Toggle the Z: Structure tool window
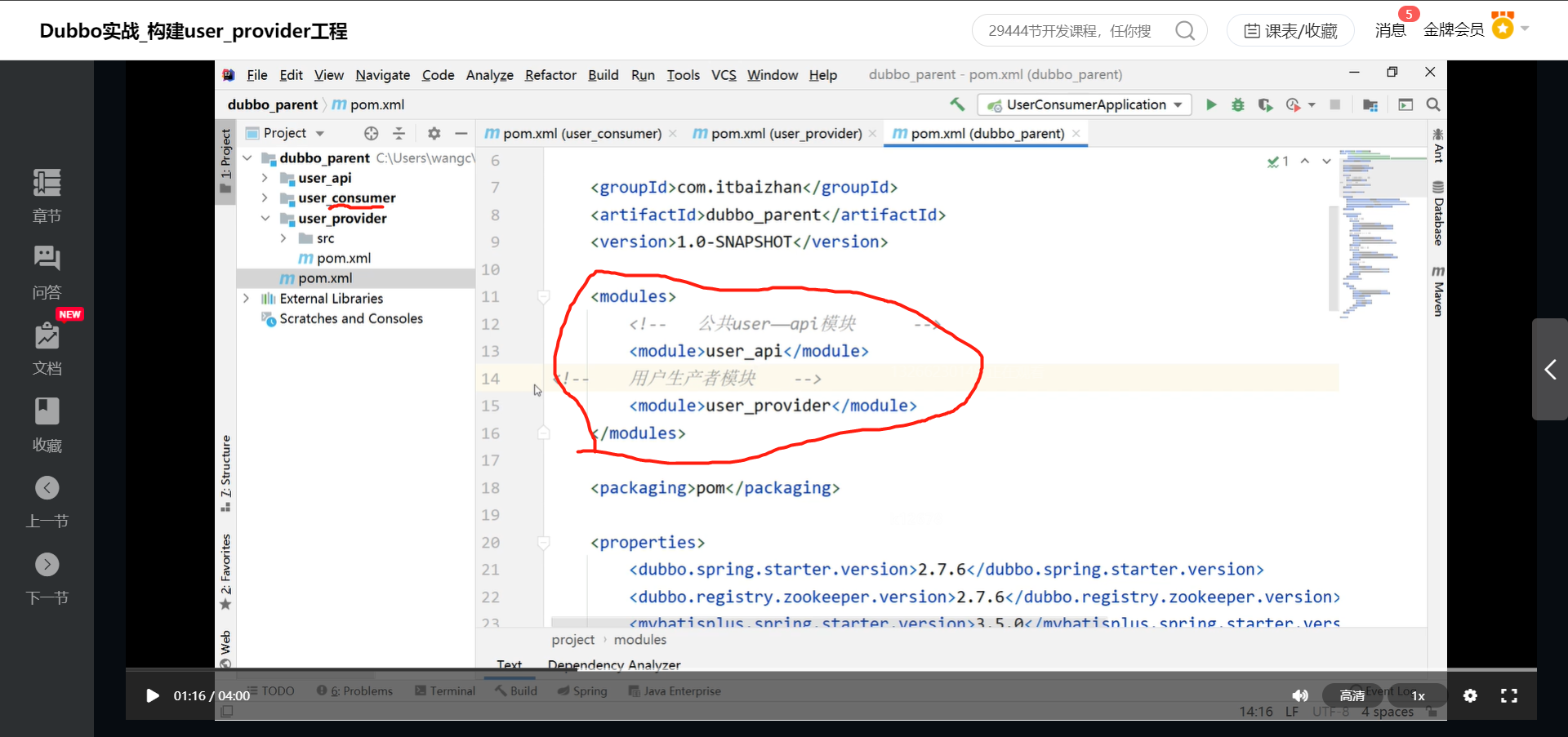Viewport: 1568px width, 737px height. pos(225,473)
